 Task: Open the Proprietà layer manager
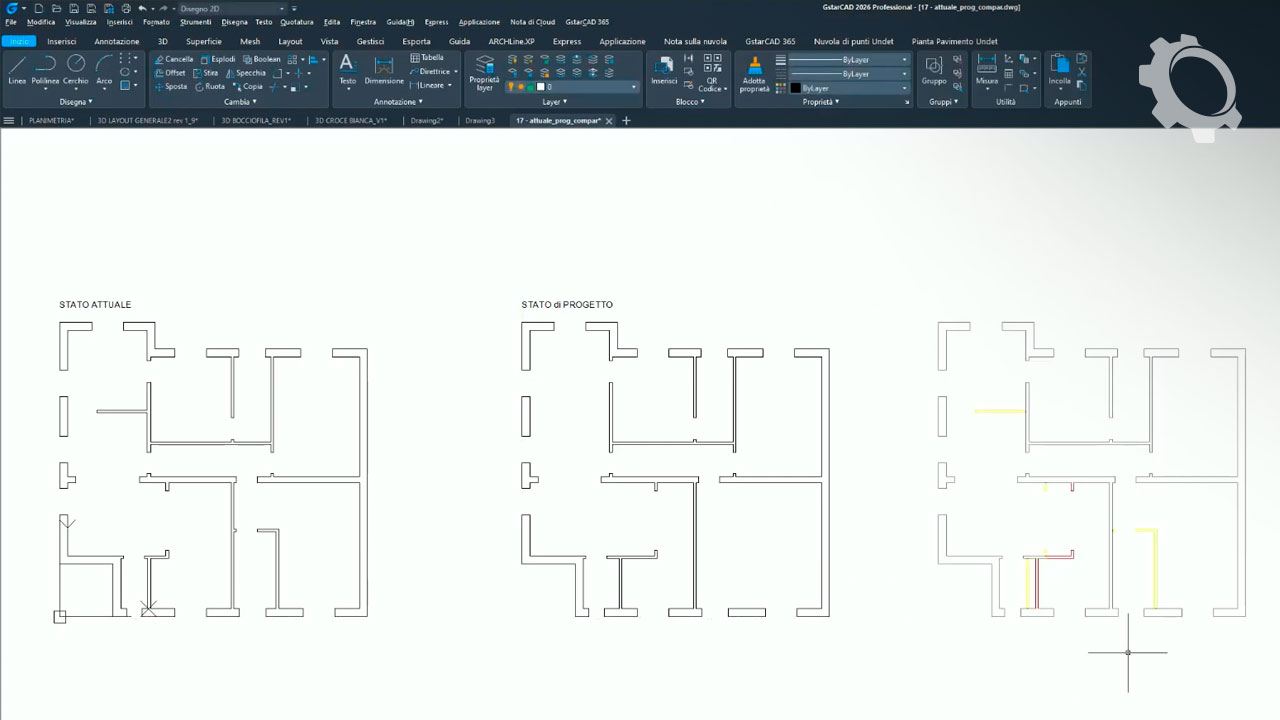[x=484, y=72]
